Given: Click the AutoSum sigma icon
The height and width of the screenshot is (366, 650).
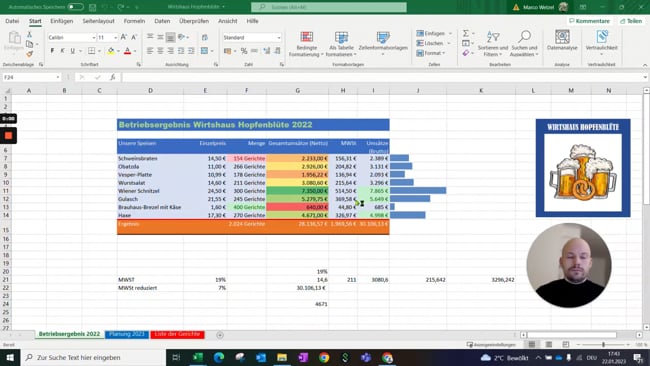Looking at the screenshot, I should [466, 33].
